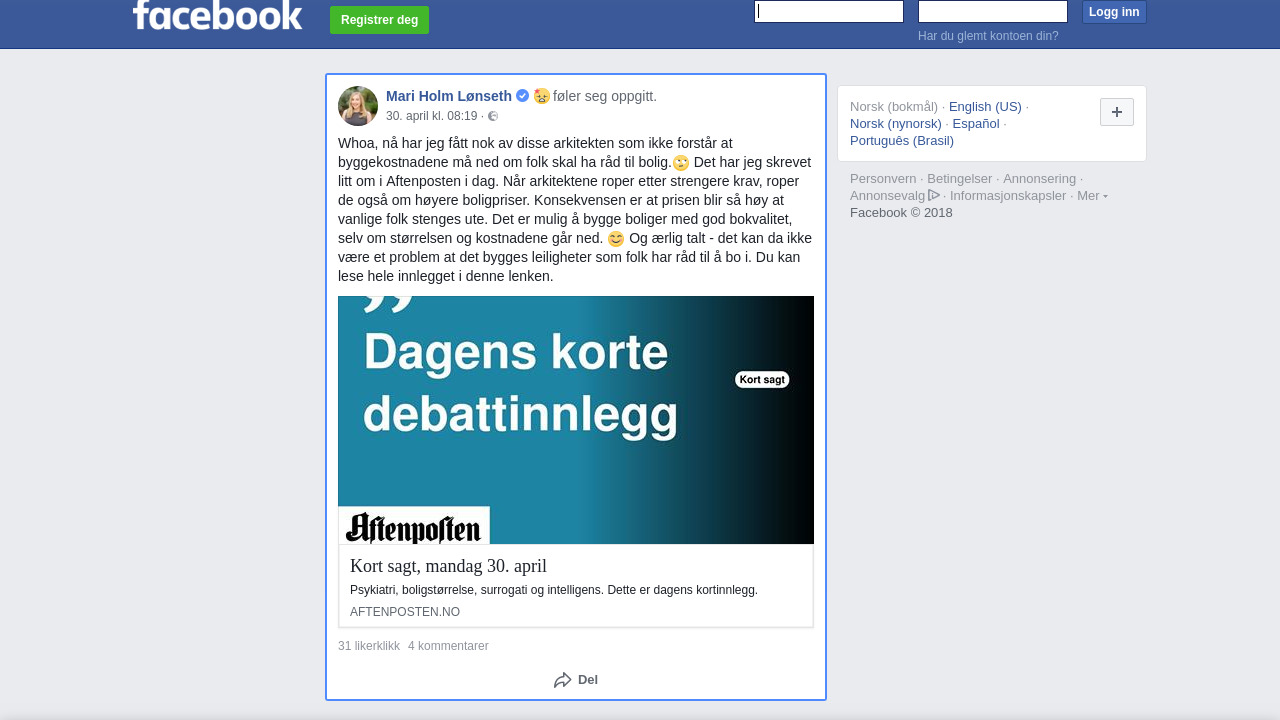Click the AdChoices triangle icon
1280x720 pixels.
pyautogui.click(x=934, y=195)
